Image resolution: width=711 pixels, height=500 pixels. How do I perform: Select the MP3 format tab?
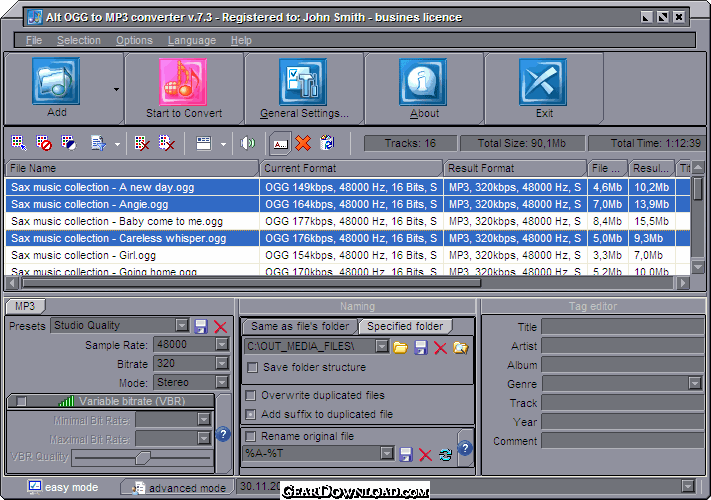(25, 306)
